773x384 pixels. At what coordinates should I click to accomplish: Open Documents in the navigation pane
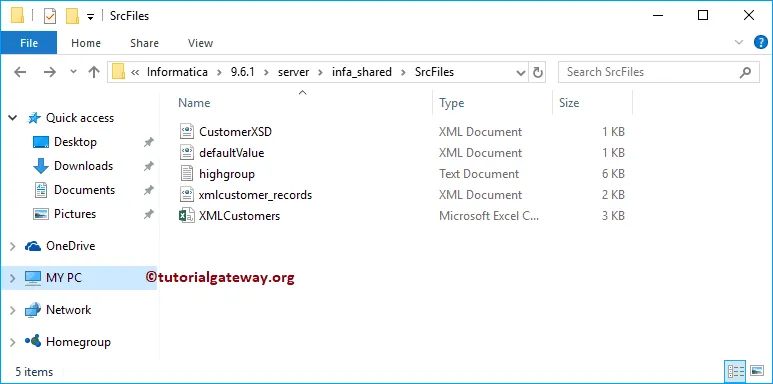pyautogui.click(x=84, y=190)
